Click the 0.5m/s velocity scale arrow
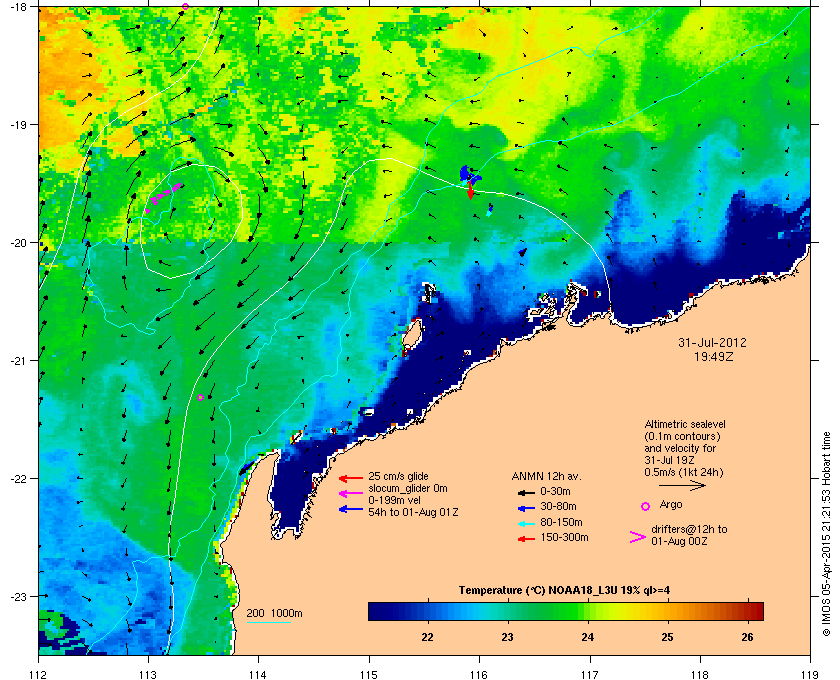Screen dimensions: 840x680 coord(682,485)
